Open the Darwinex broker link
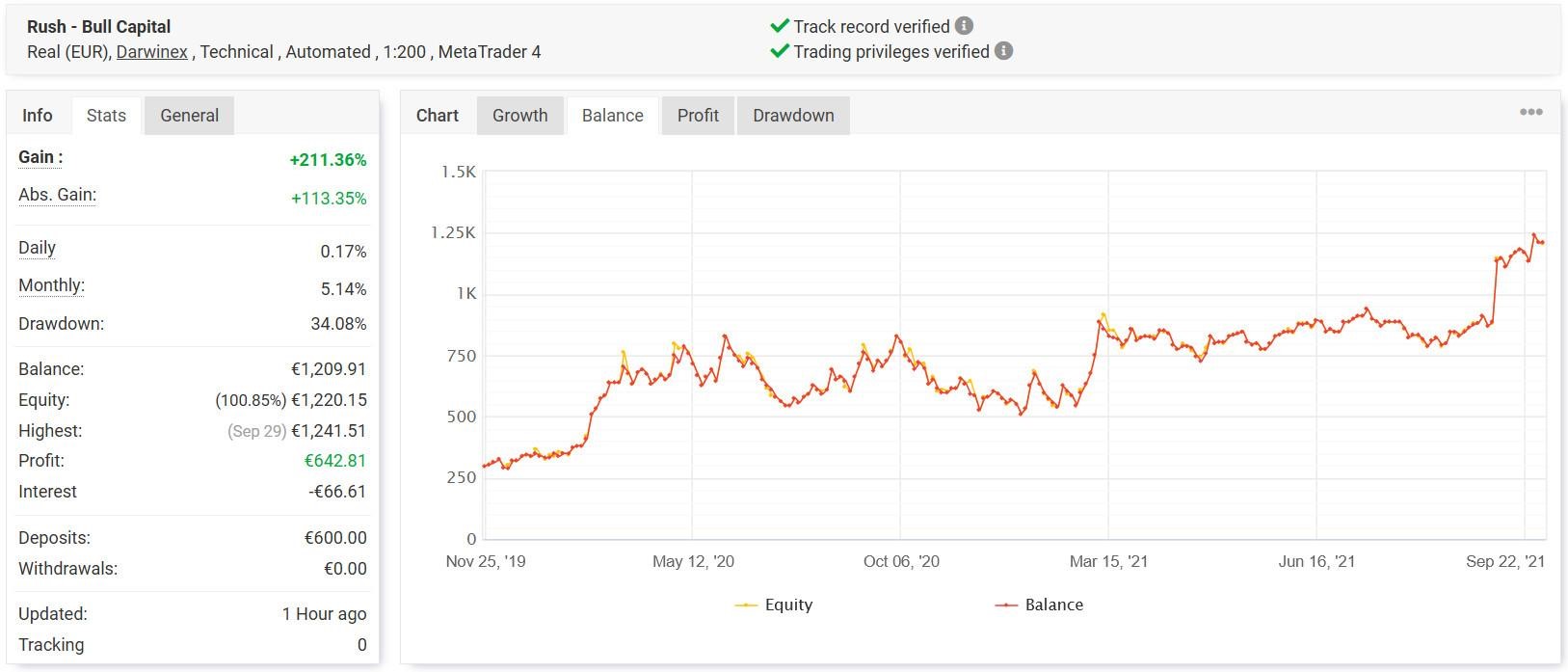 click(x=151, y=52)
